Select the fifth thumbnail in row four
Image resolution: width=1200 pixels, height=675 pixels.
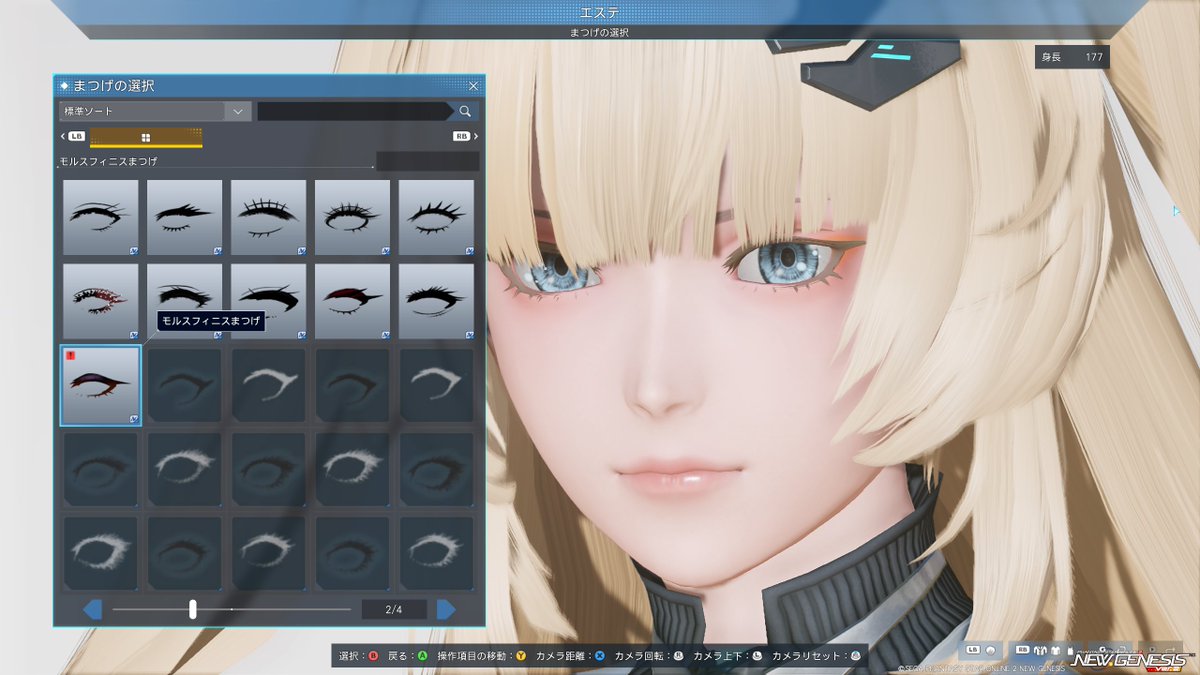click(x=437, y=469)
